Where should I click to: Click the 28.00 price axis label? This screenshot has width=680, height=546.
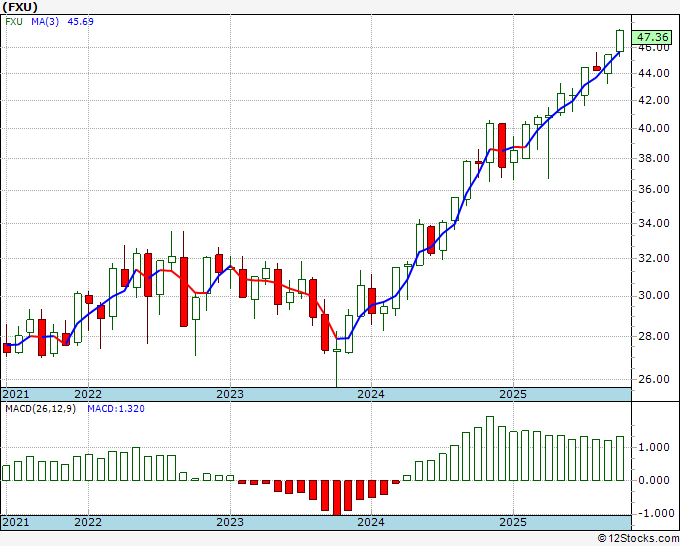654,336
